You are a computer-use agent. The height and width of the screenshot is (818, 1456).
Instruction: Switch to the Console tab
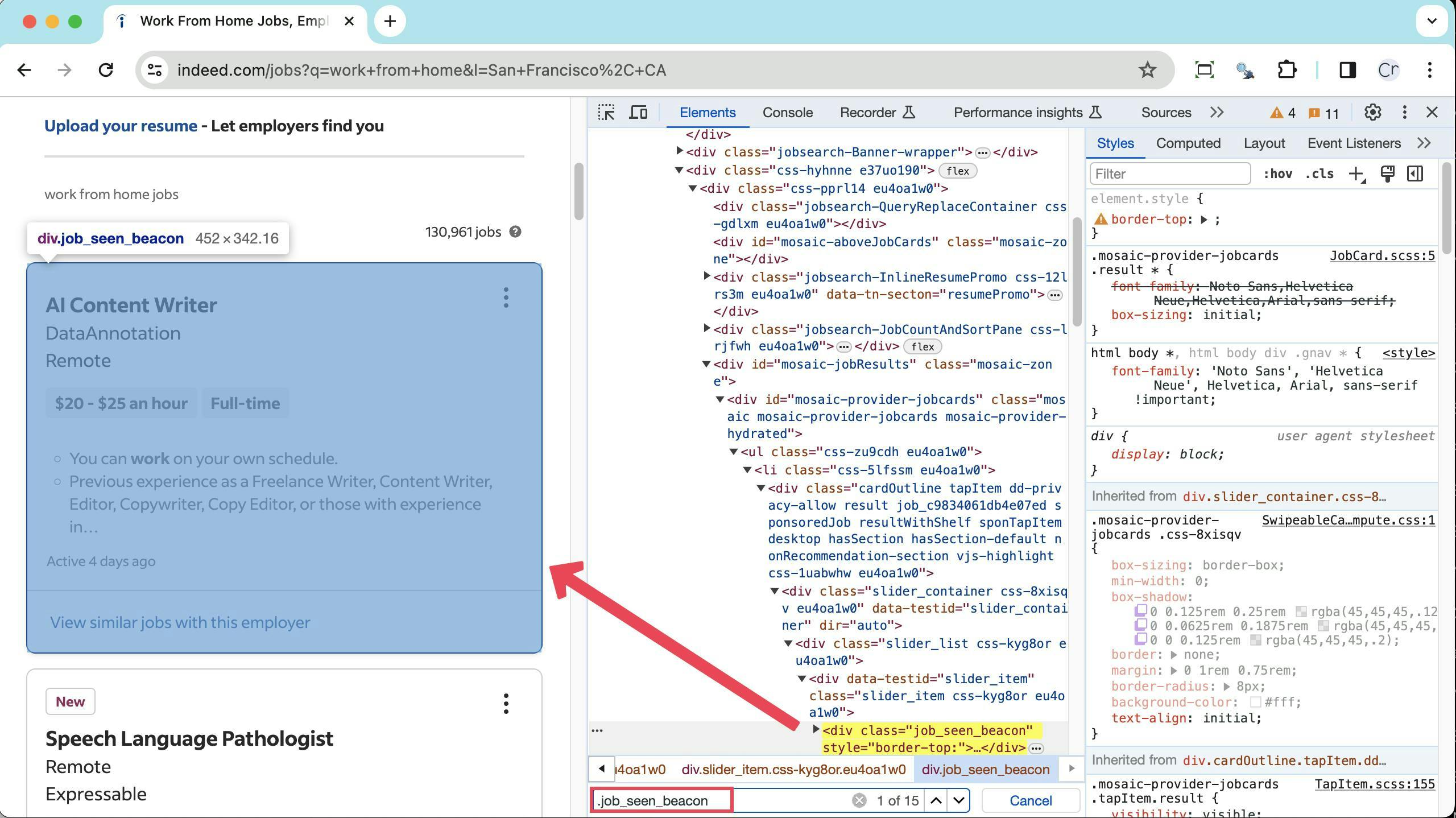point(787,112)
